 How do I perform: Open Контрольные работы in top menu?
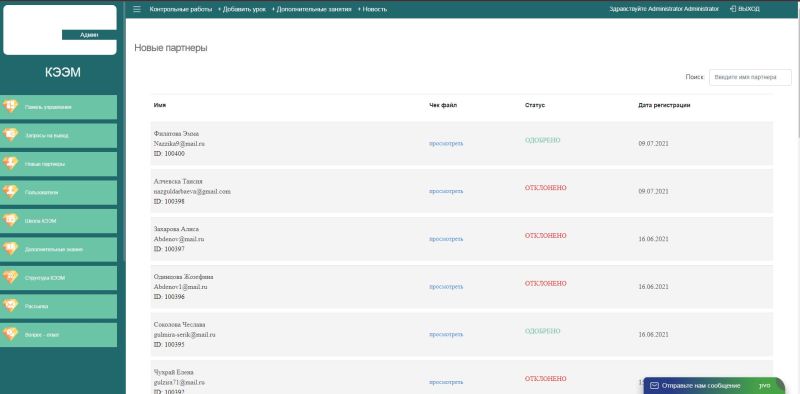click(x=181, y=9)
